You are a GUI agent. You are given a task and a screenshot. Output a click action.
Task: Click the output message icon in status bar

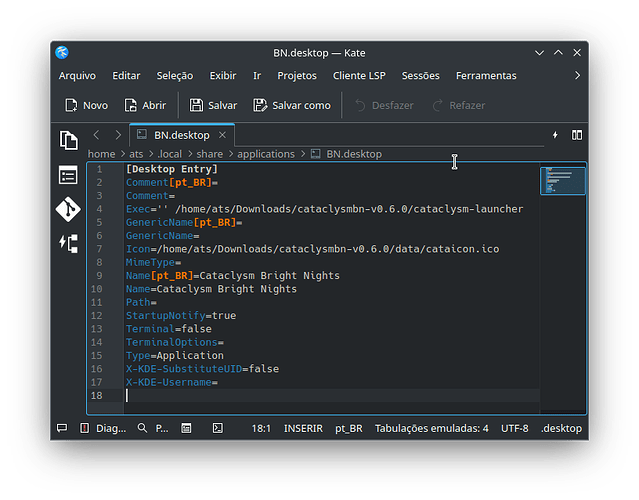62,428
